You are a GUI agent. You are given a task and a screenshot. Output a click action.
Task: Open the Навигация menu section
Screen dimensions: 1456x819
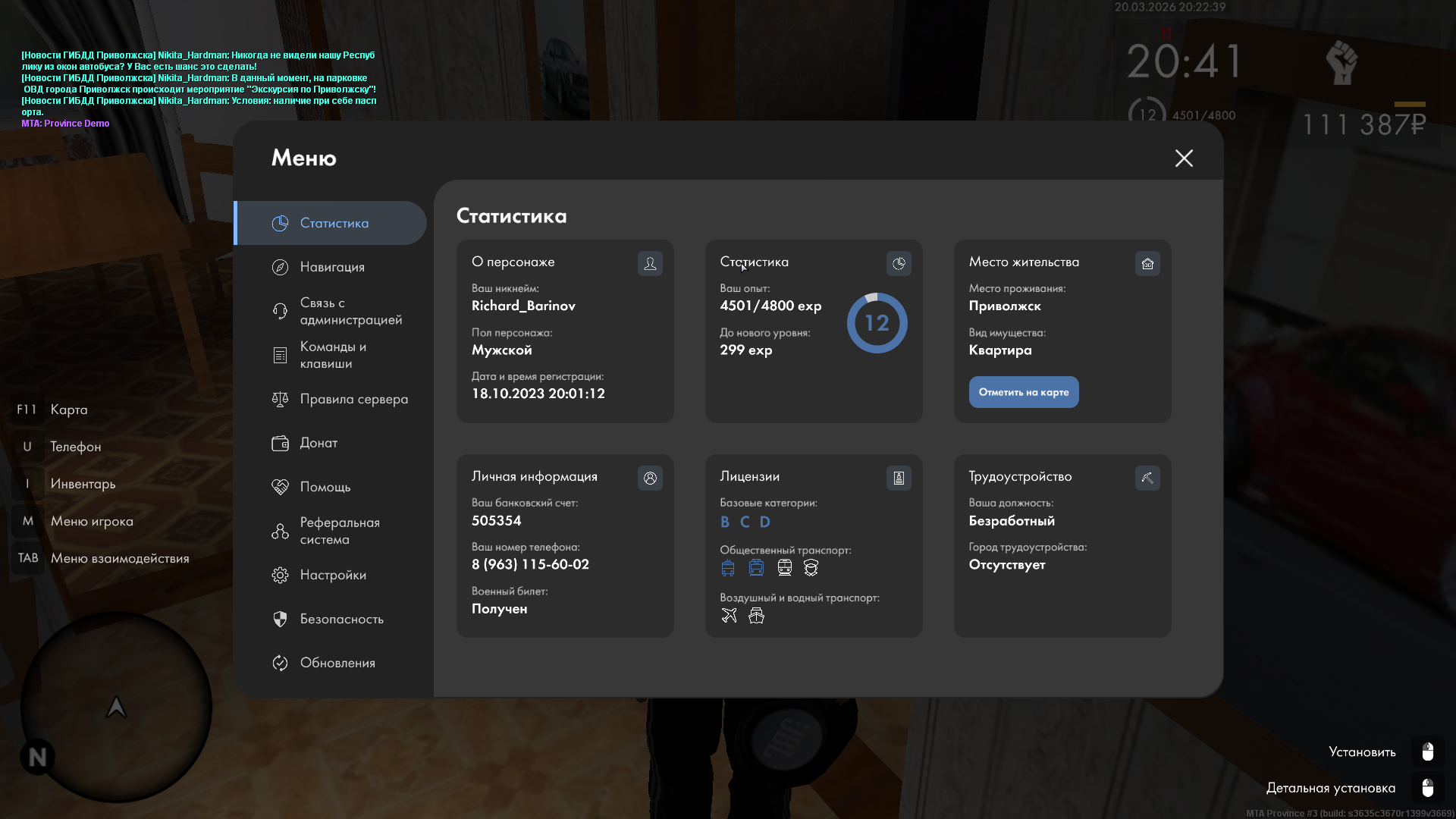tap(332, 267)
